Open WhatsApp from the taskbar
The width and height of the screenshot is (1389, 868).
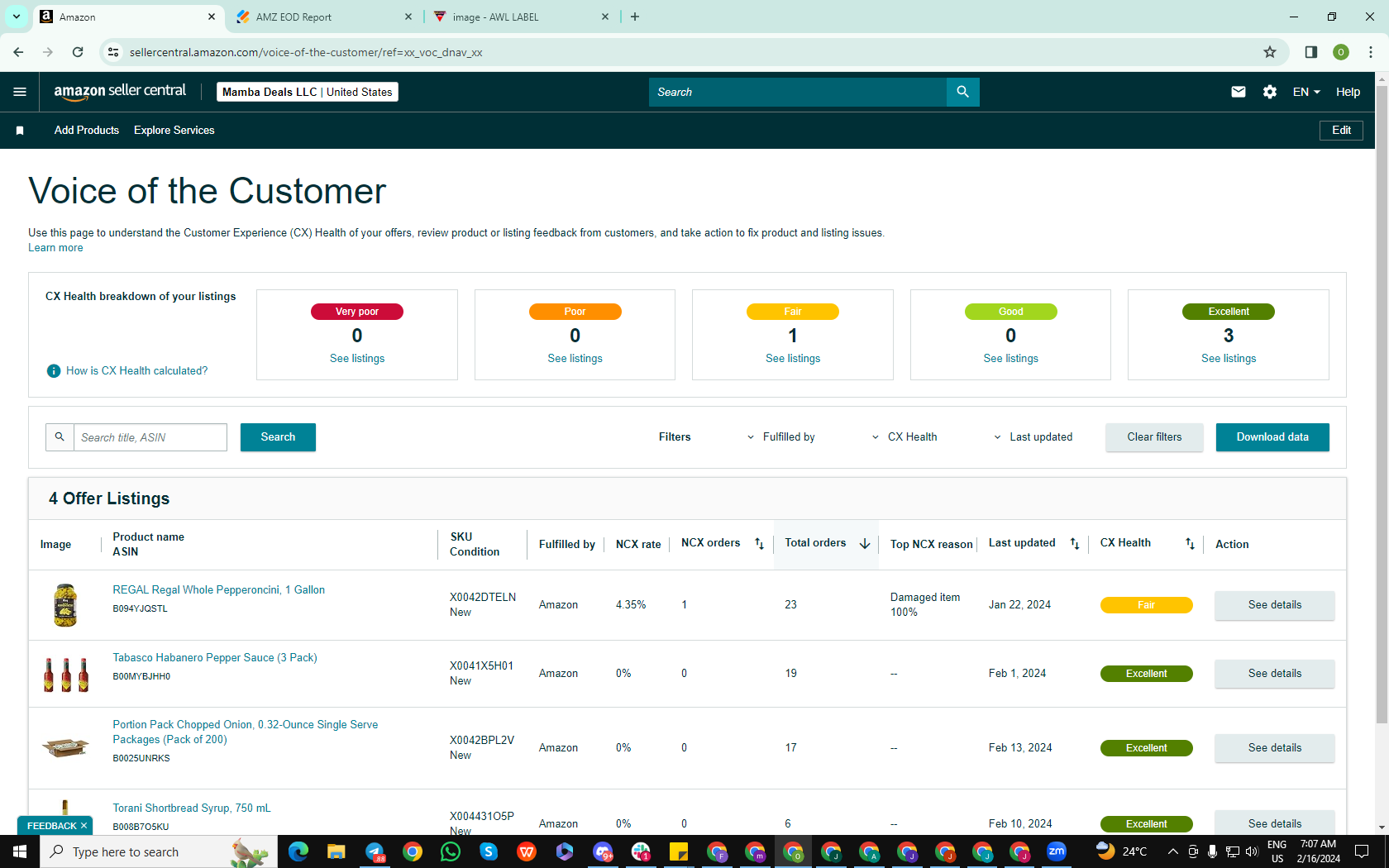coord(451,851)
